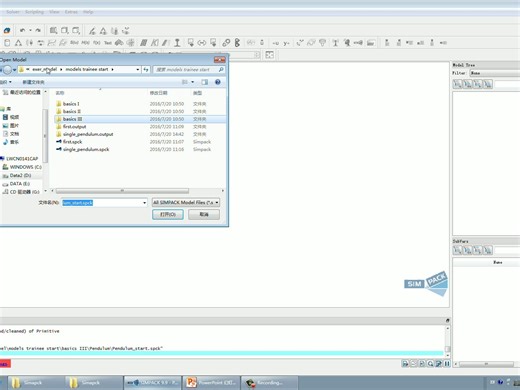This screenshot has width=520, height=390.
Task: Select the 'single_pendulum.output' folder
Action: tap(88, 134)
